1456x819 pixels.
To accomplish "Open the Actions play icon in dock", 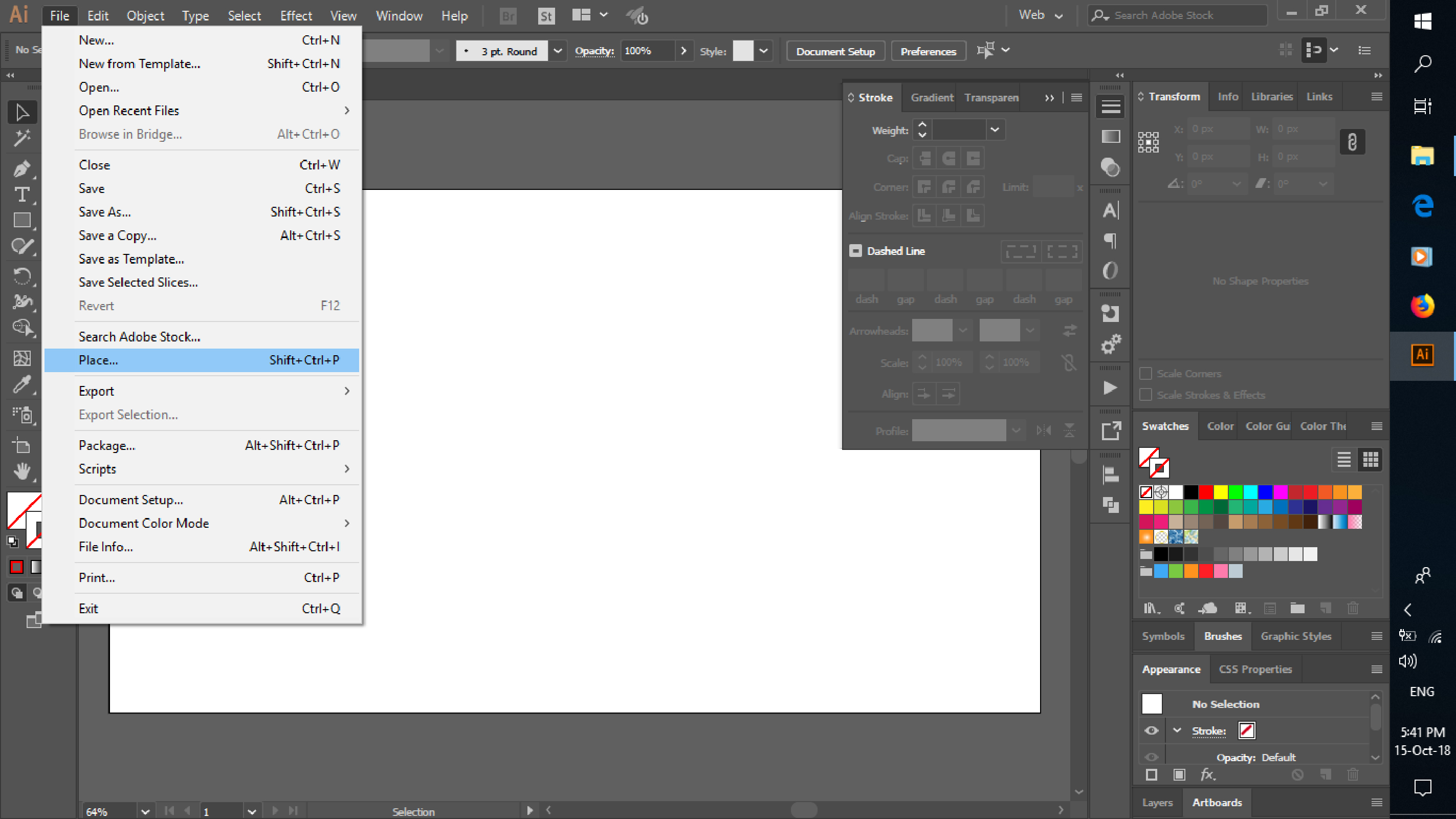I will point(1110,387).
